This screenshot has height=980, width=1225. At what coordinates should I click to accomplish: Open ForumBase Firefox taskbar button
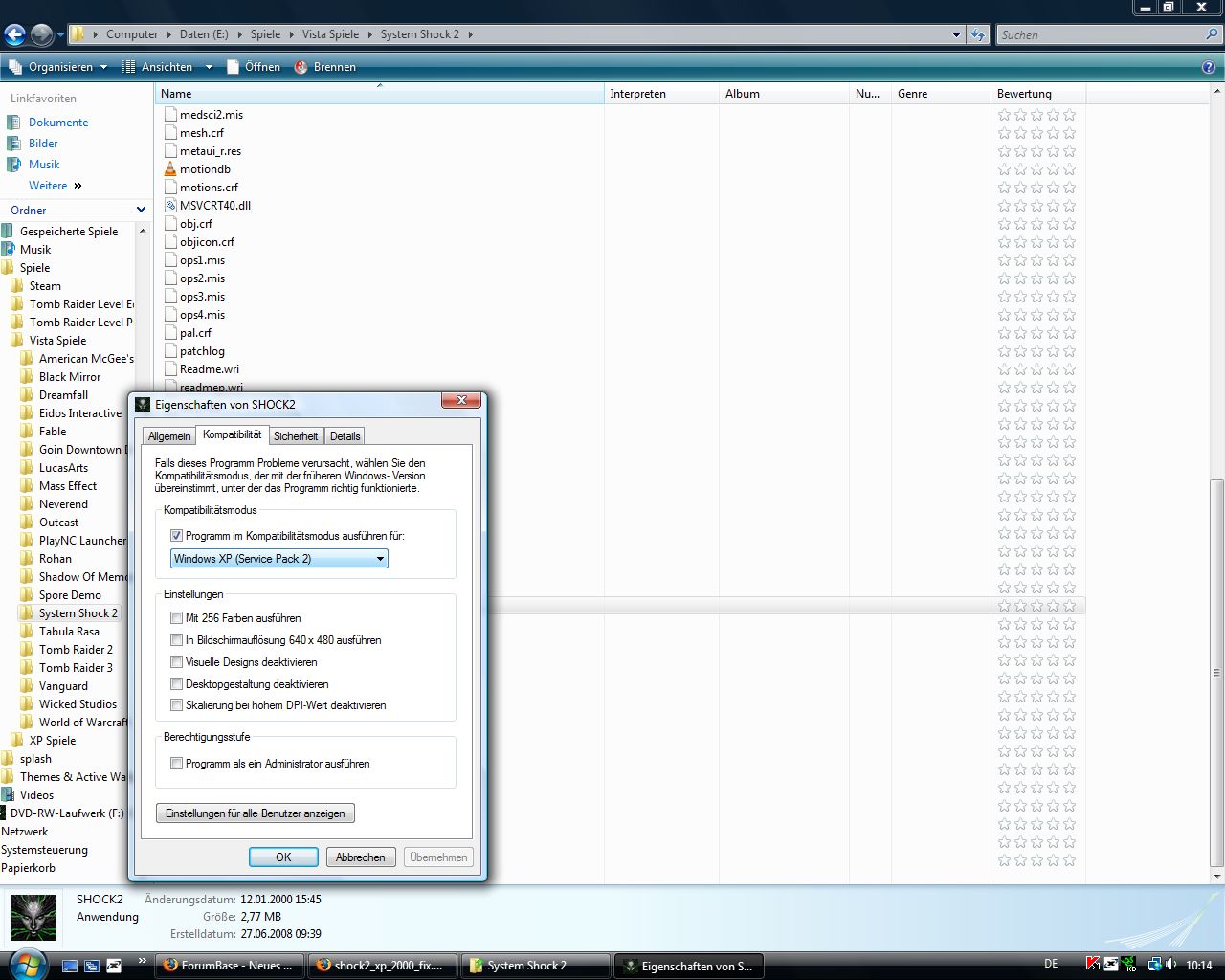point(230,966)
